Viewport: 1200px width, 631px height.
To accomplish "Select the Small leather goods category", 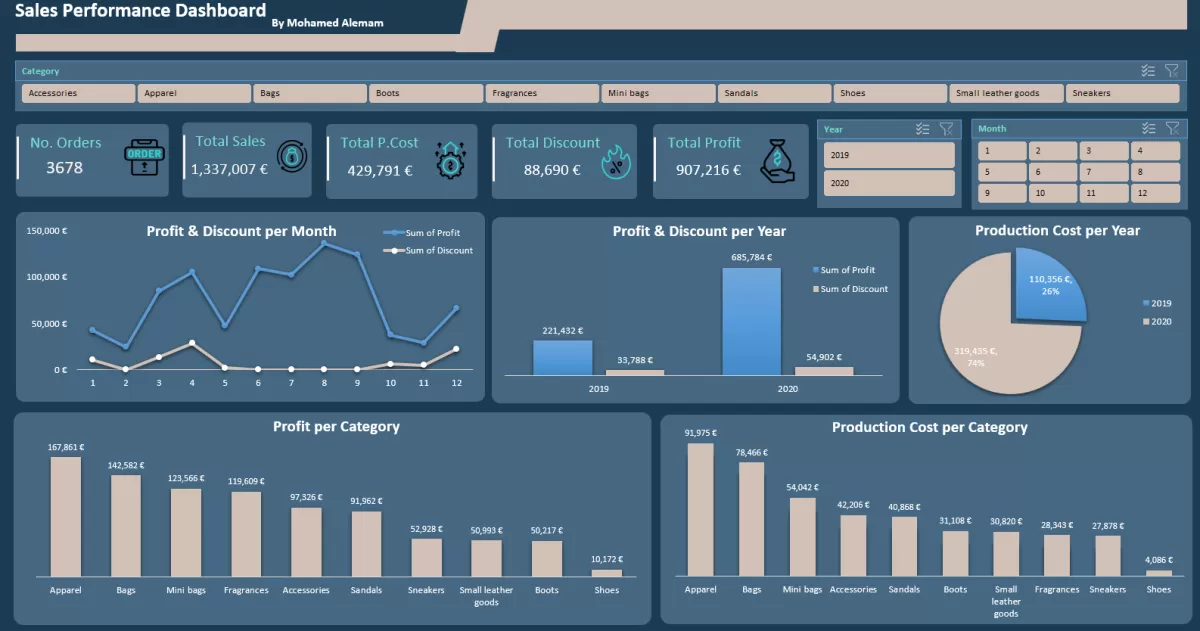I will [1005, 93].
